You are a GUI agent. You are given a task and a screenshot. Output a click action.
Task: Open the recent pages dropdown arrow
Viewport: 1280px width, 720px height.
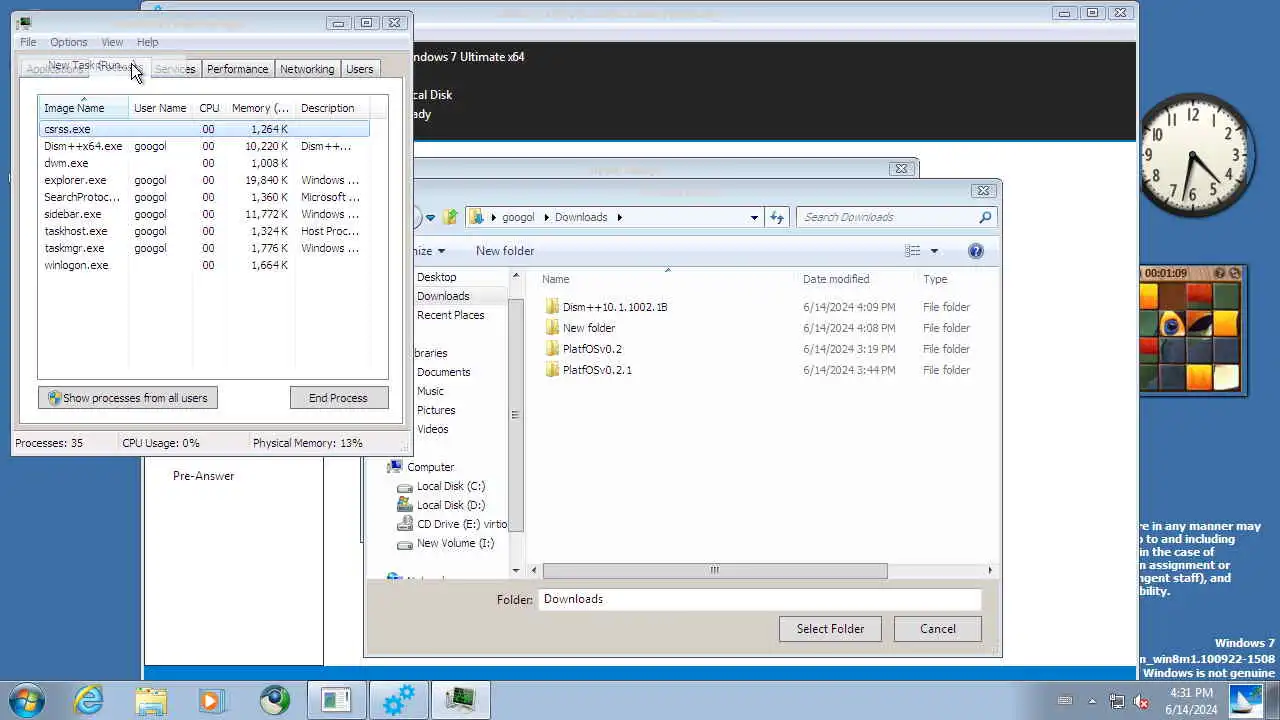coord(430,217)
